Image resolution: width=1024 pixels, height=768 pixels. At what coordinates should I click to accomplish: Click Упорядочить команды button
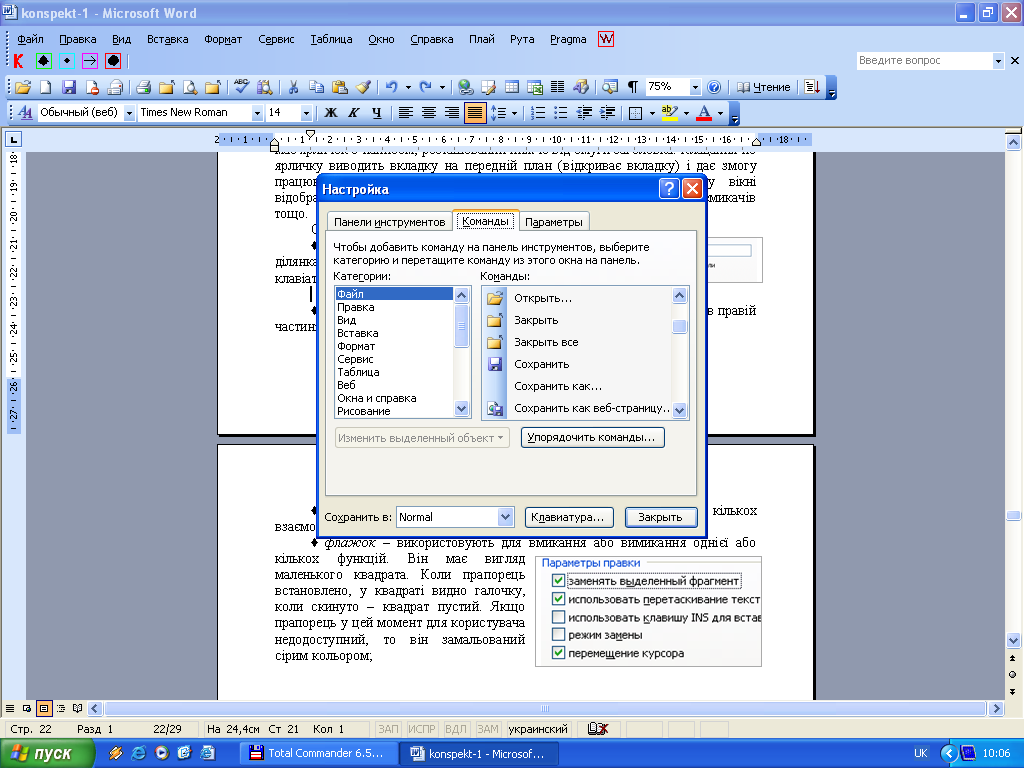tap(592, 438)
